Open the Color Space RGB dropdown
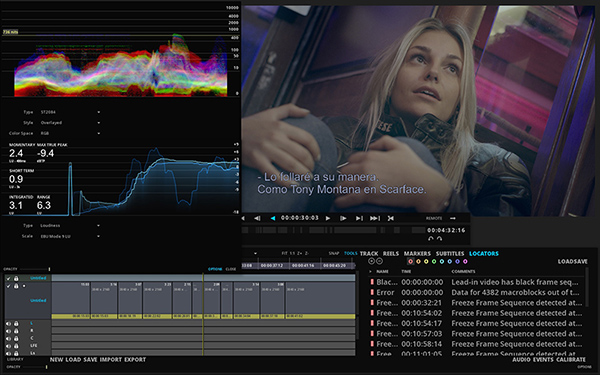The width and height of the screenshot is (600, 375). point(99,134)
